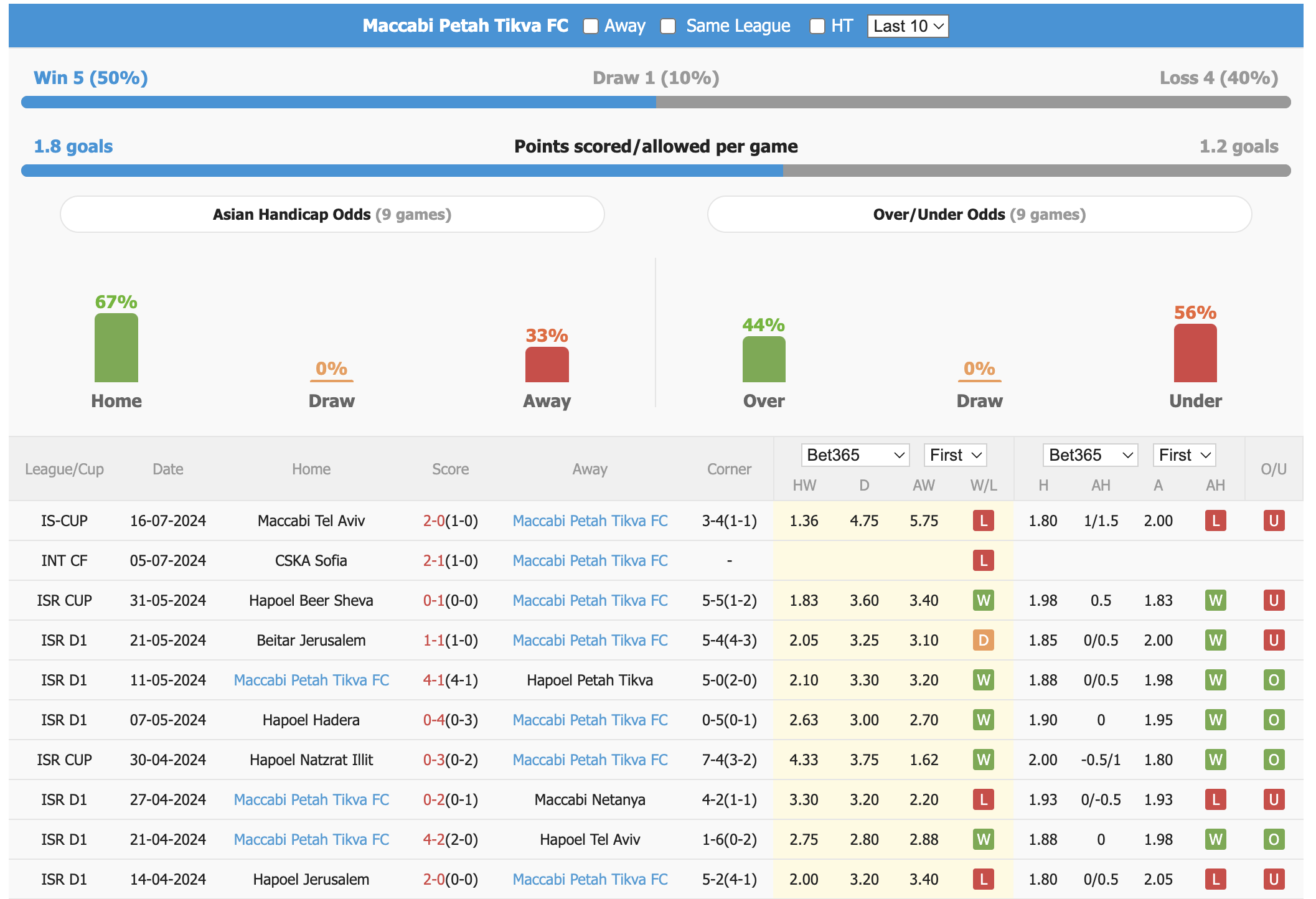Click the L result badge in the CSKA Sofia row

pos(984,560)
